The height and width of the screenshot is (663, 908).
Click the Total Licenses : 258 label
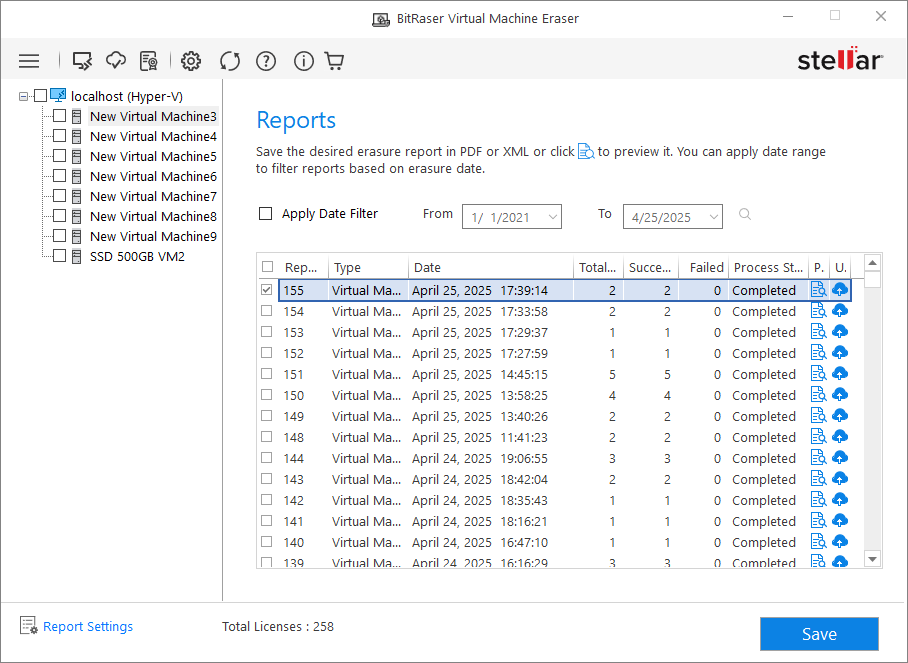point(278,627)
